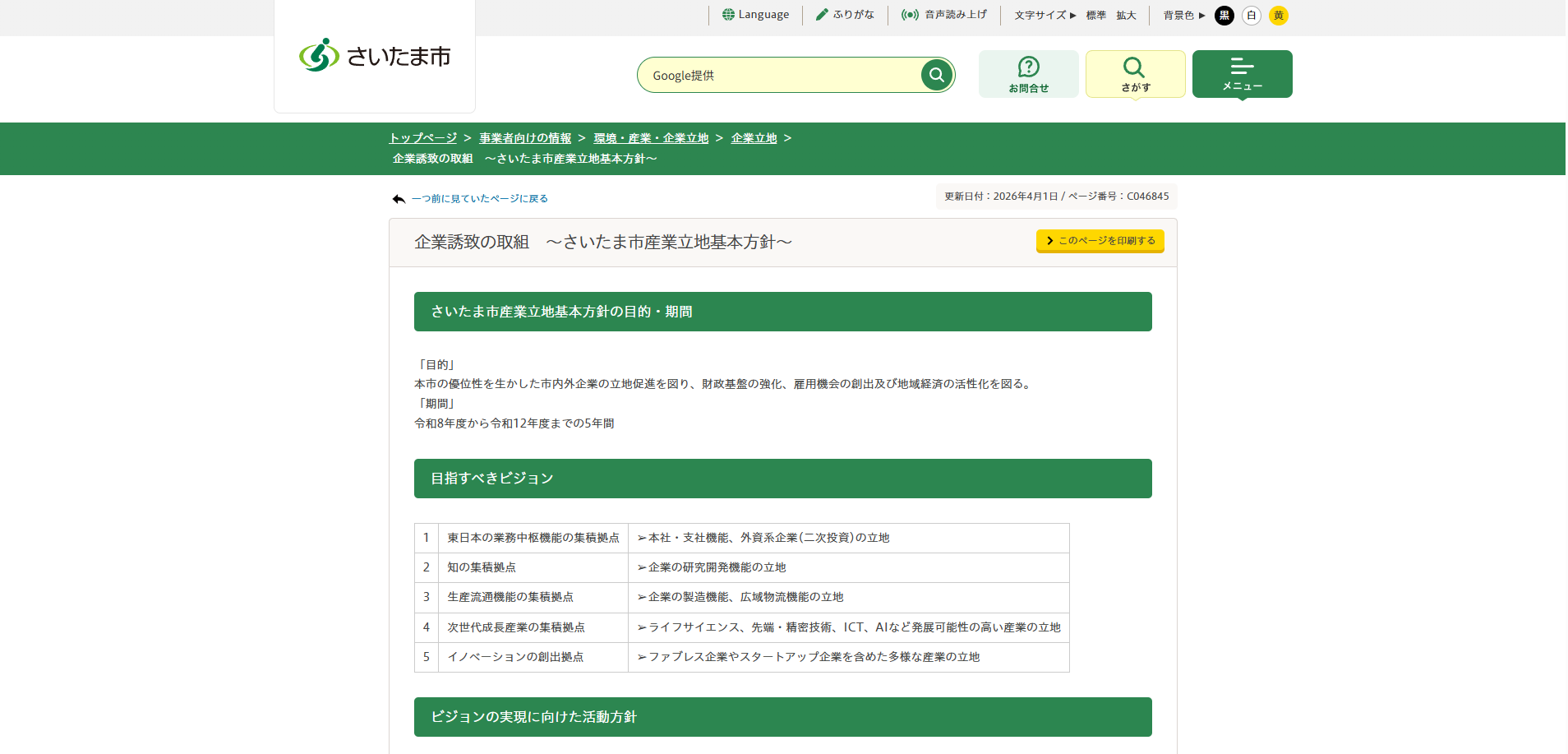The image size is (1568, 754).
Task: Set text size to 標準
Action: pos(1096,16)
